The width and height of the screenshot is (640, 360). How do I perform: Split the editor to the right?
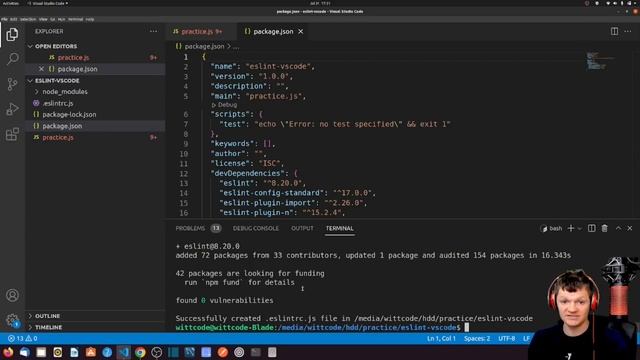point(614,31)
